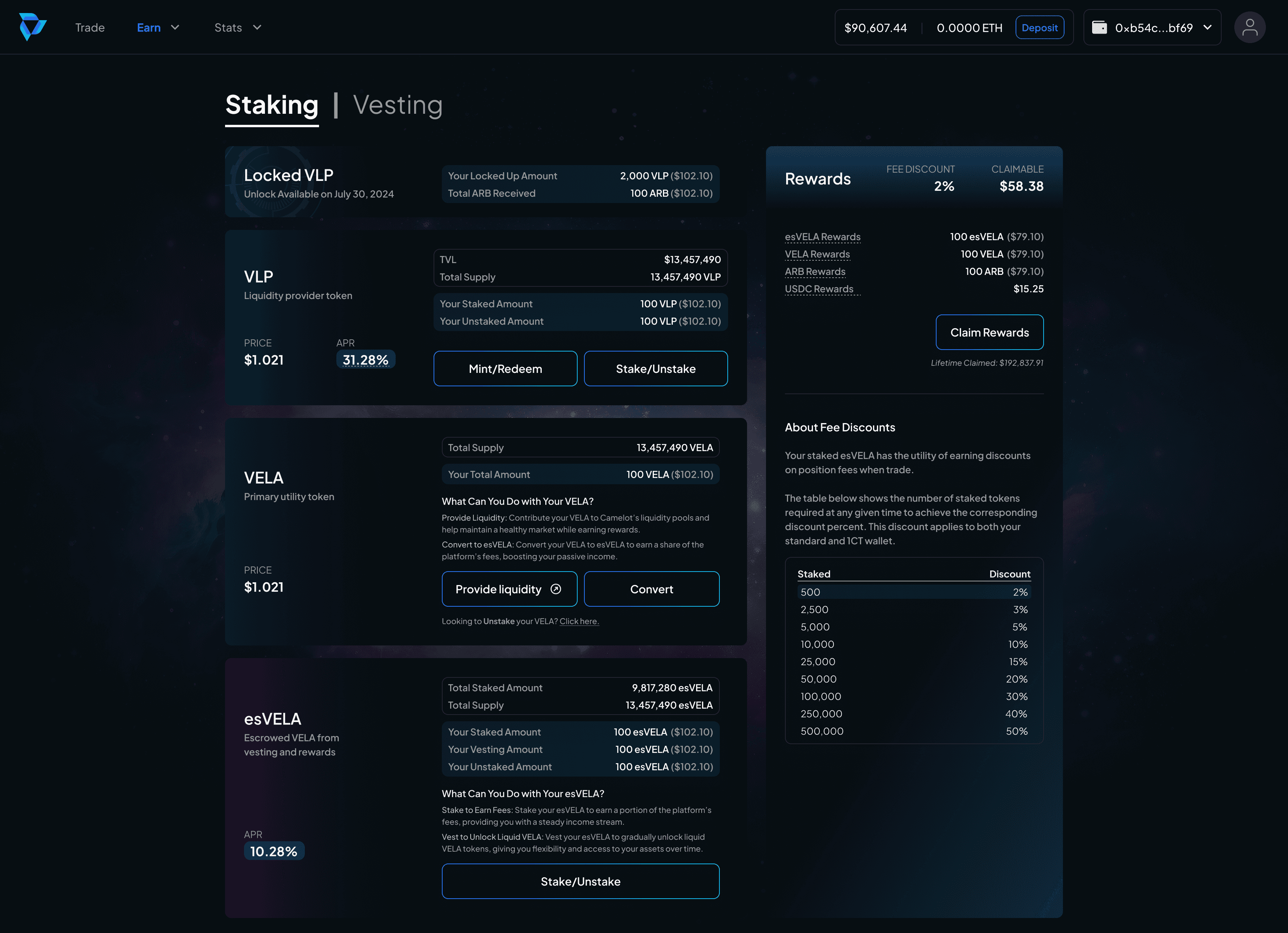Select the 5,000 staked discount row
The height and width of the screenshot is (933, 1288).
914,627
